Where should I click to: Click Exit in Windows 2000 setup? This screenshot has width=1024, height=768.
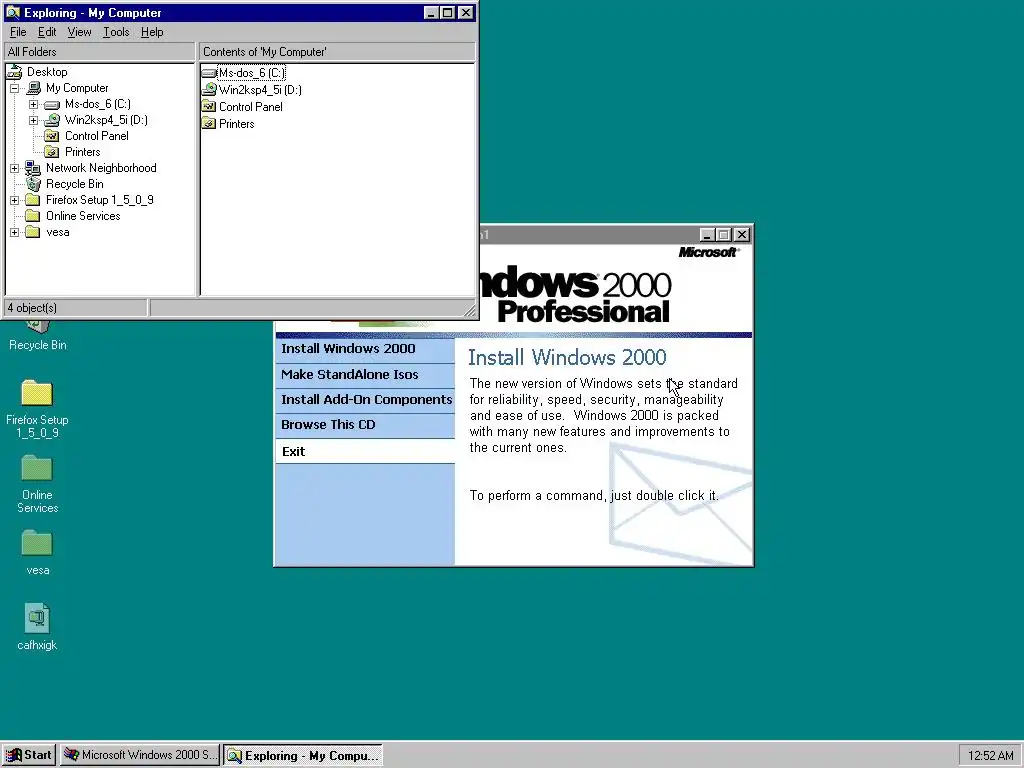pos(365,451)
